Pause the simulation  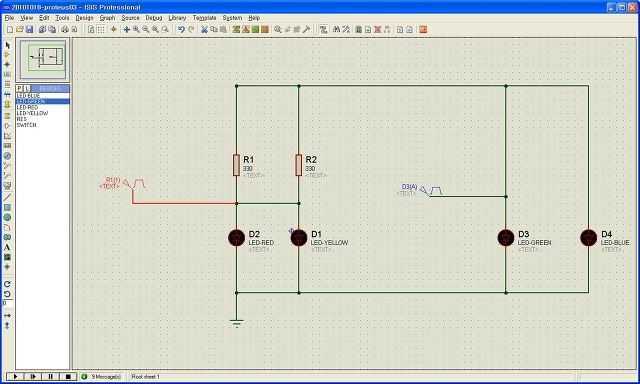pos(51,376)
